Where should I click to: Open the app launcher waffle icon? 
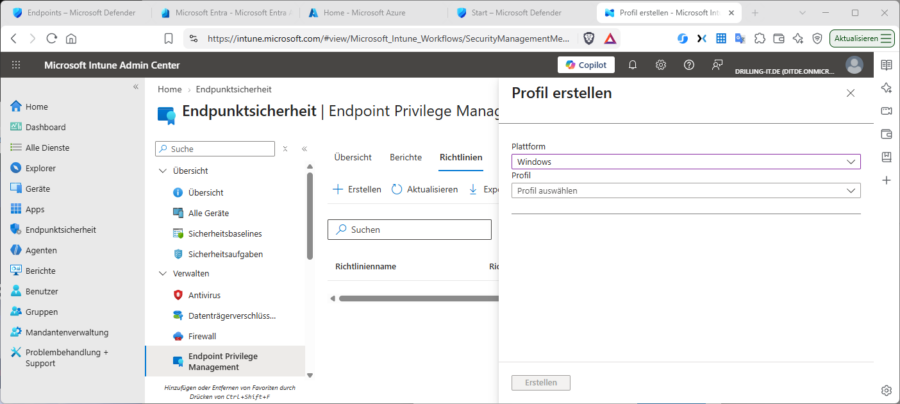[16, 65]
